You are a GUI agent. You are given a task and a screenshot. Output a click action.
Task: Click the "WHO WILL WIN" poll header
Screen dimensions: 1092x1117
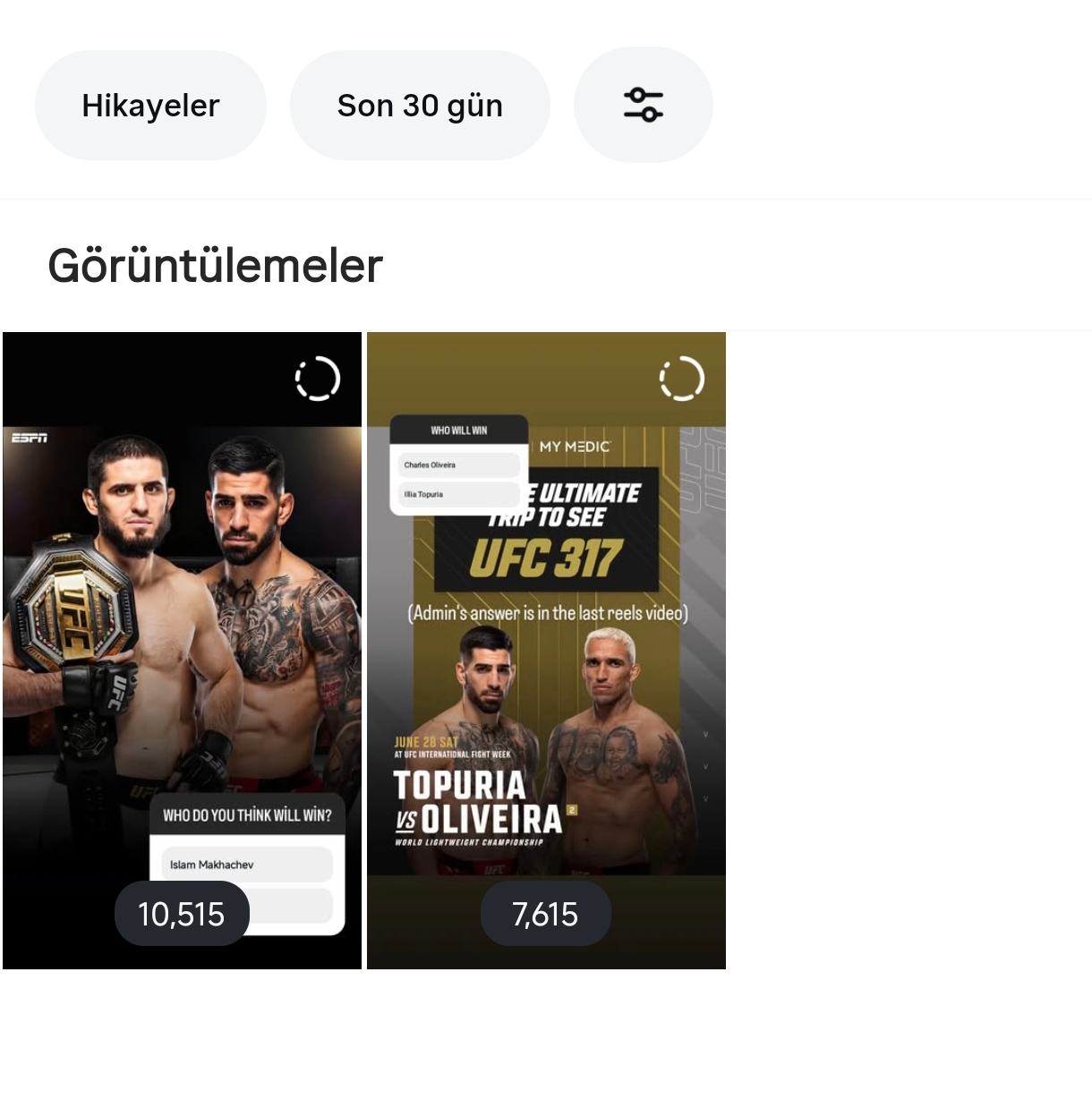[459, 431]
